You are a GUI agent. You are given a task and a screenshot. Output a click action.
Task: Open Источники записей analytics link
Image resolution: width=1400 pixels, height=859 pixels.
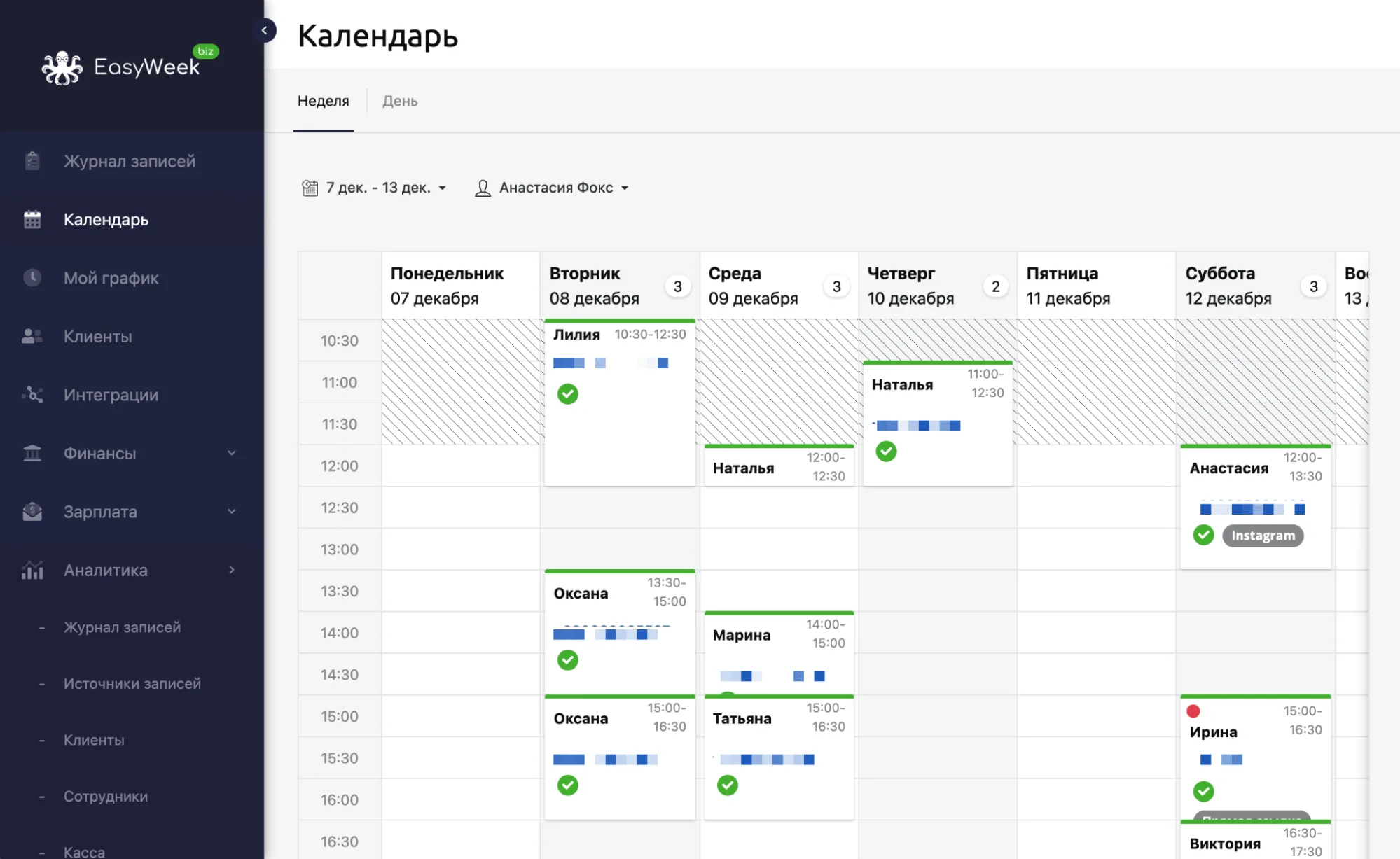click(132, 683)
